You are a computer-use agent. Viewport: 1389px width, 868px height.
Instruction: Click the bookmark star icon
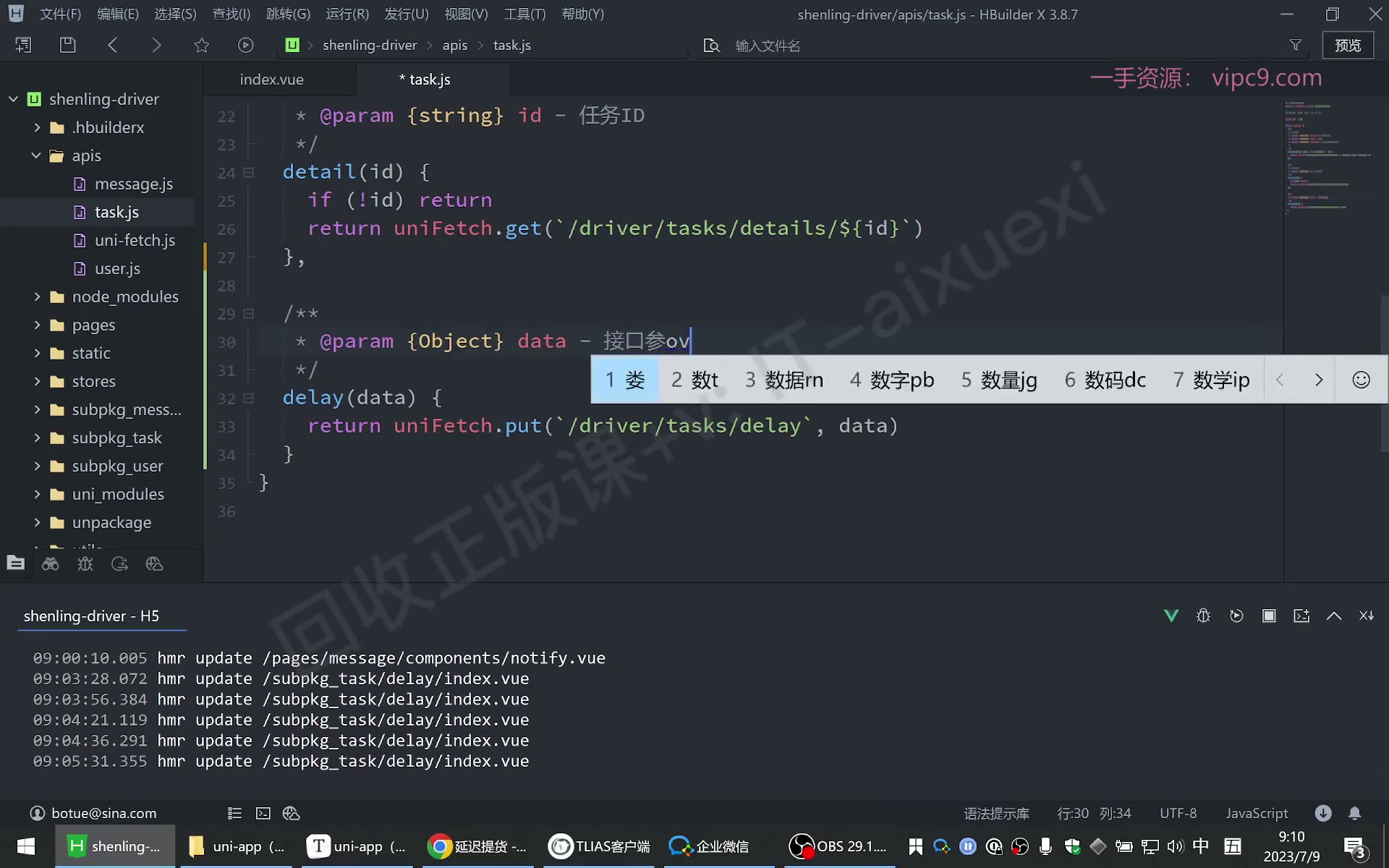tap(201, 45)
